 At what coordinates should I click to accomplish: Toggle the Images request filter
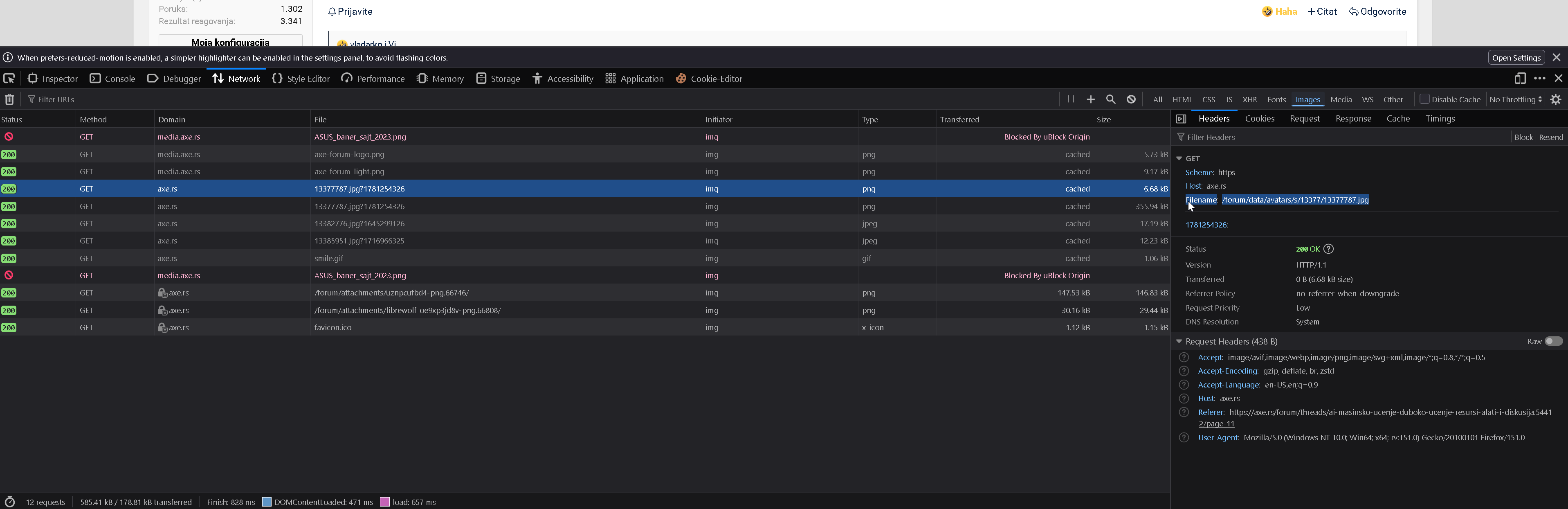tap(1307, 99)
